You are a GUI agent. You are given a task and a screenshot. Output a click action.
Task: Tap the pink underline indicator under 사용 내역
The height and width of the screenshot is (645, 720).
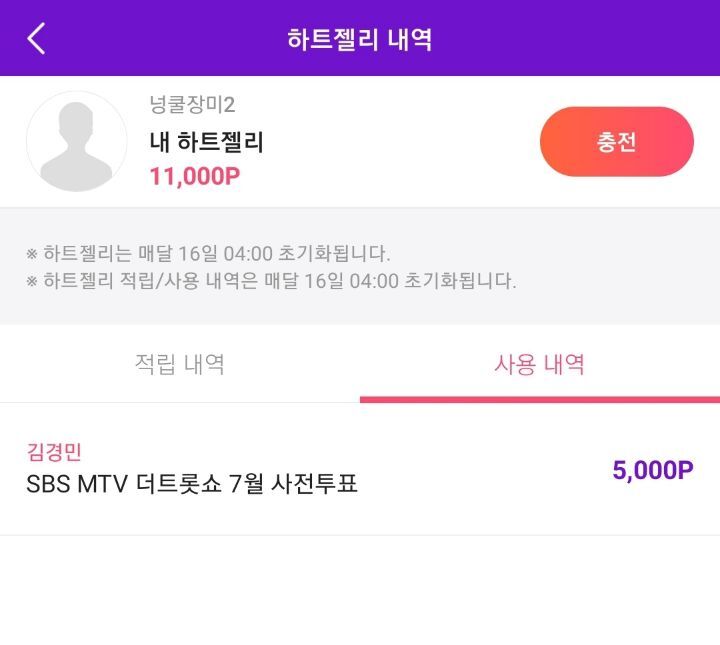click(540, 399)
